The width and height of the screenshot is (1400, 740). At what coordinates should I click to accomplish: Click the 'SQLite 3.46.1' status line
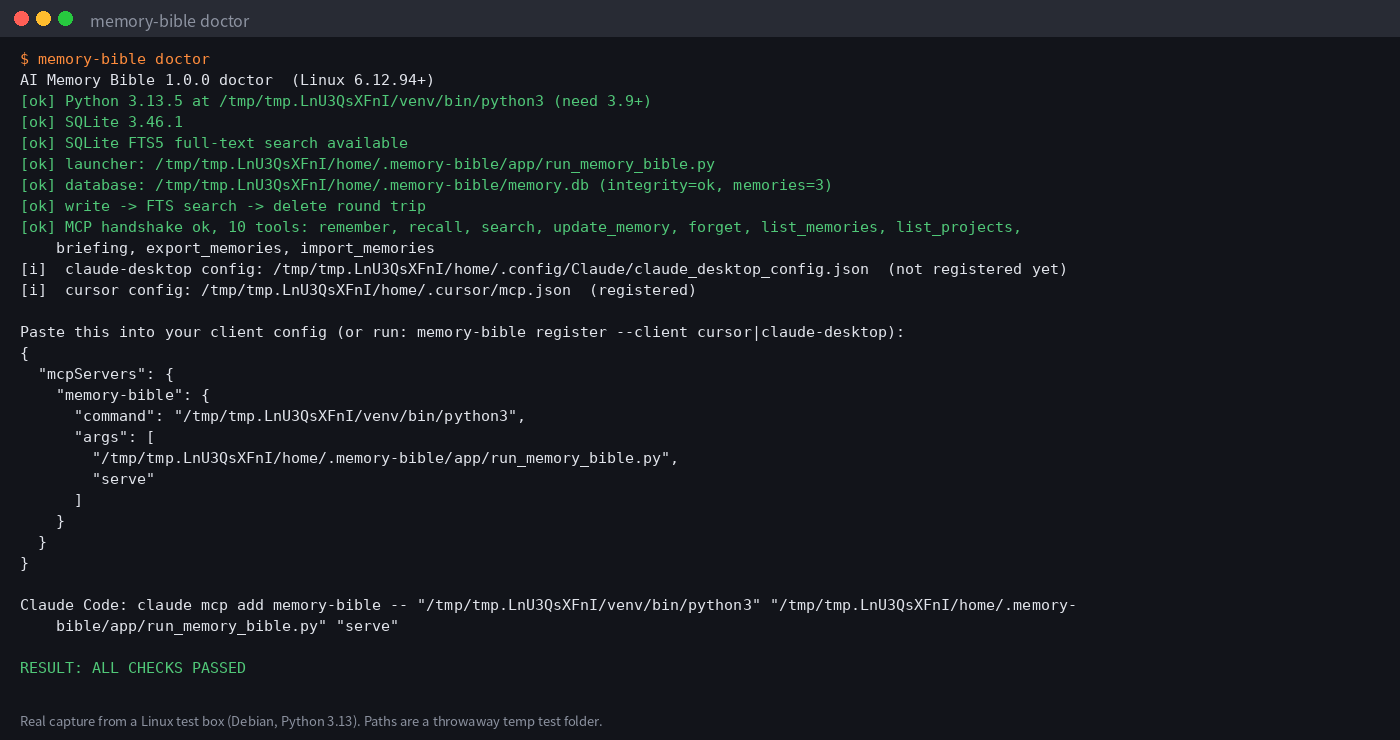point(101,122)
